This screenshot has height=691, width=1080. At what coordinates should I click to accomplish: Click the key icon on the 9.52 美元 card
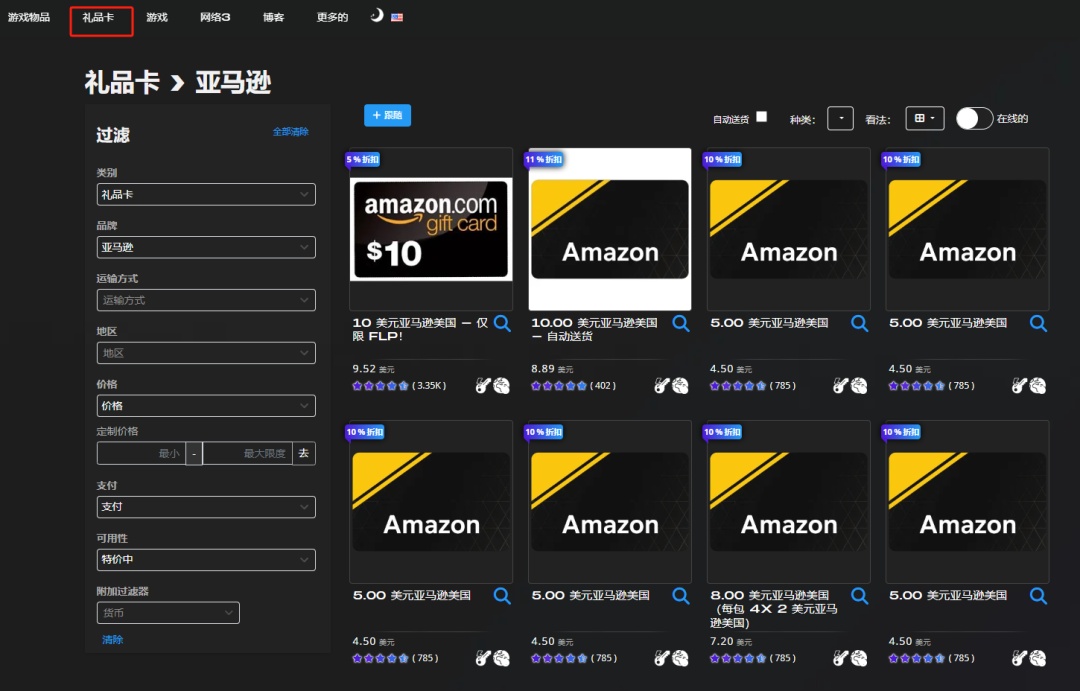(484, 386)
